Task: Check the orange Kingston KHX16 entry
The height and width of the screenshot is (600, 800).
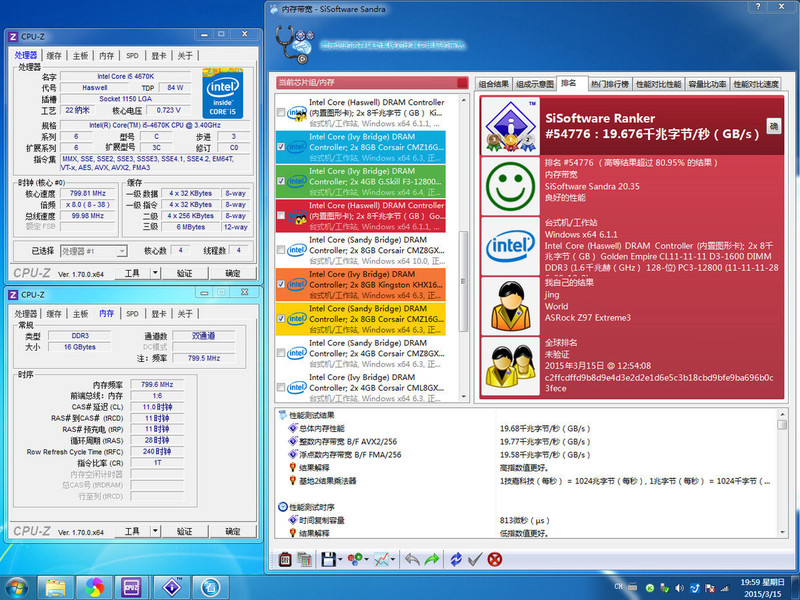Action: pos(283,285)
